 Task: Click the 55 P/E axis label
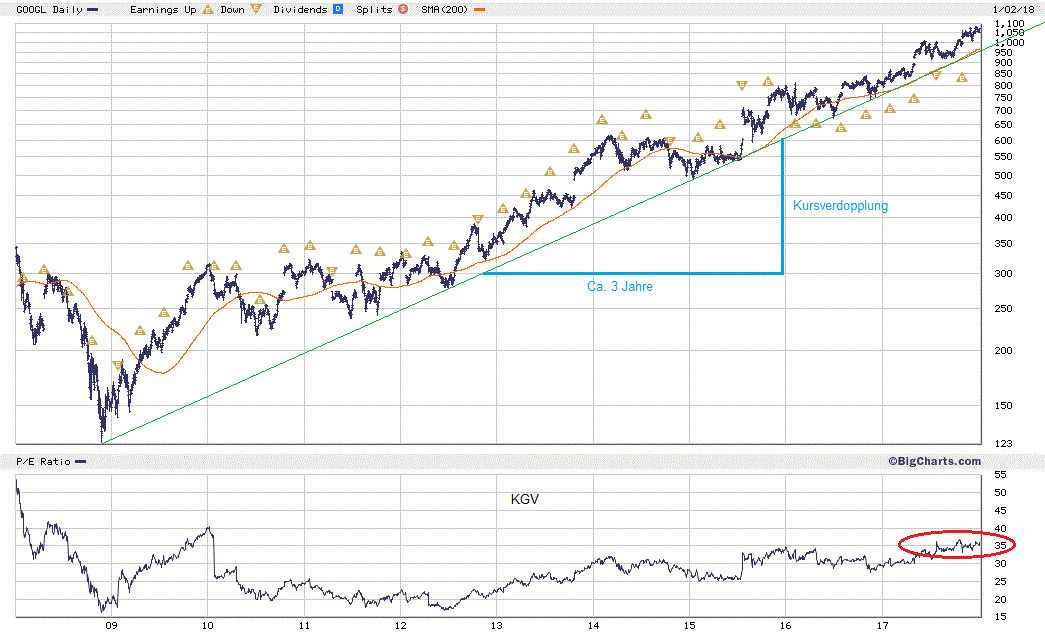[1000, 475]
